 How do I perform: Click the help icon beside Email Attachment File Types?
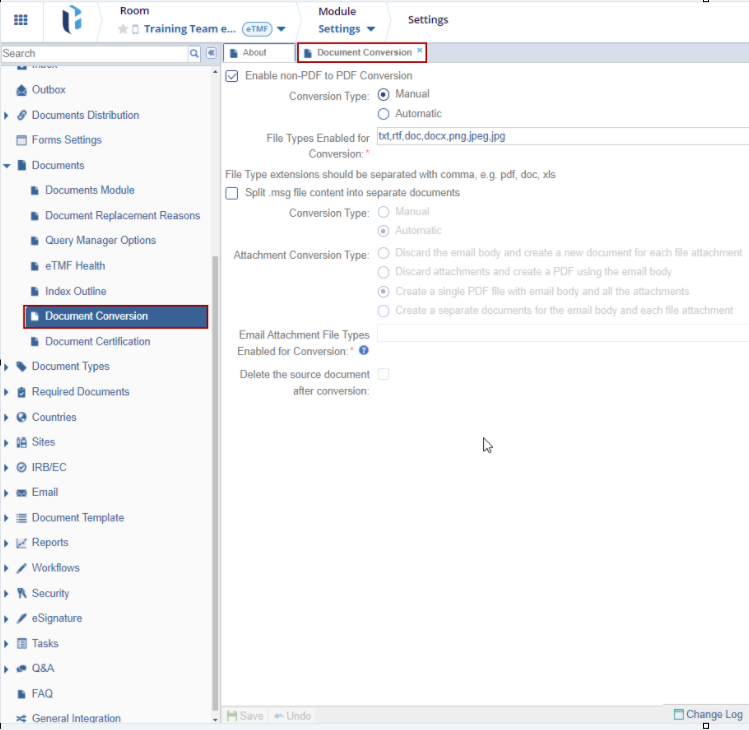(363, 351)
